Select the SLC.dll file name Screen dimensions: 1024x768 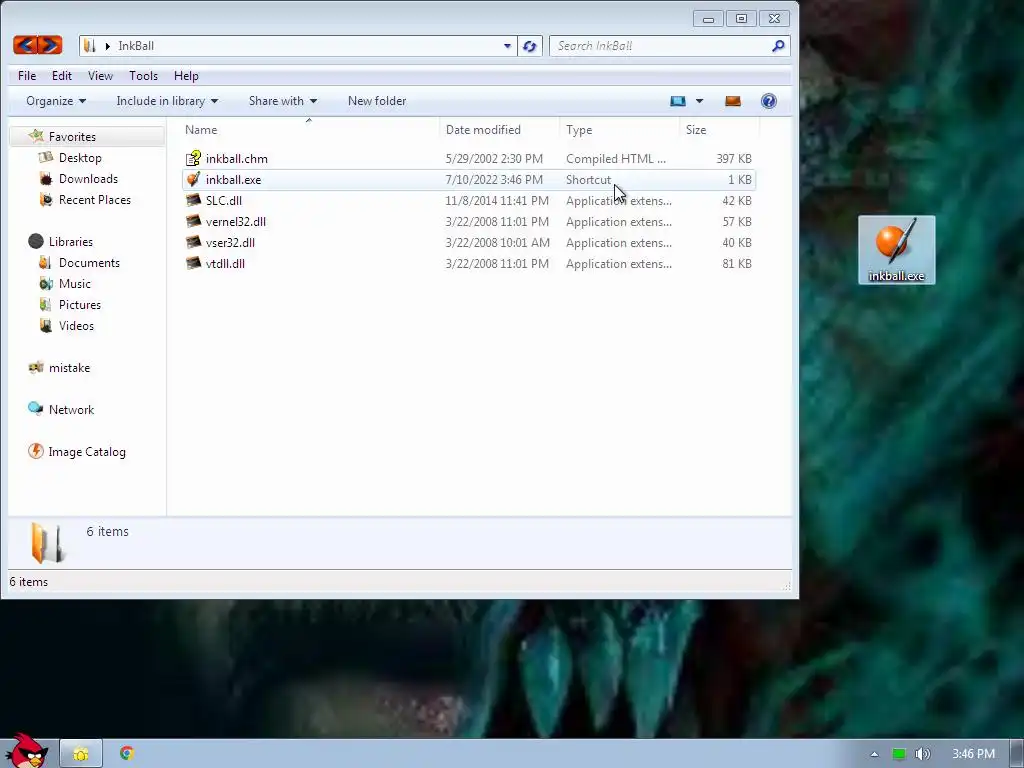point(223,200)
